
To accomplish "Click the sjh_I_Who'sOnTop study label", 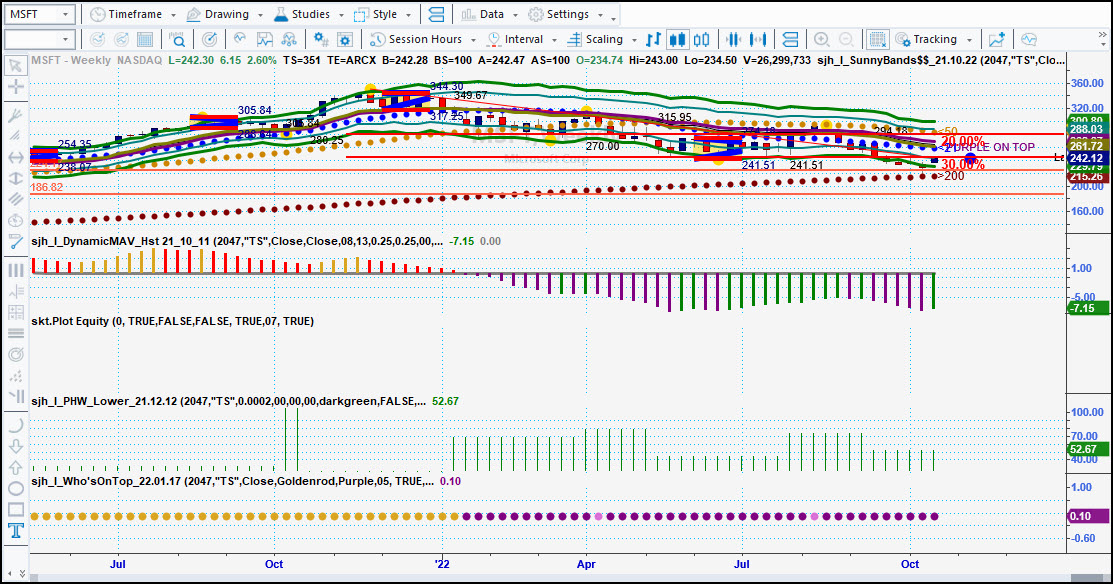I will click(233, 482).
